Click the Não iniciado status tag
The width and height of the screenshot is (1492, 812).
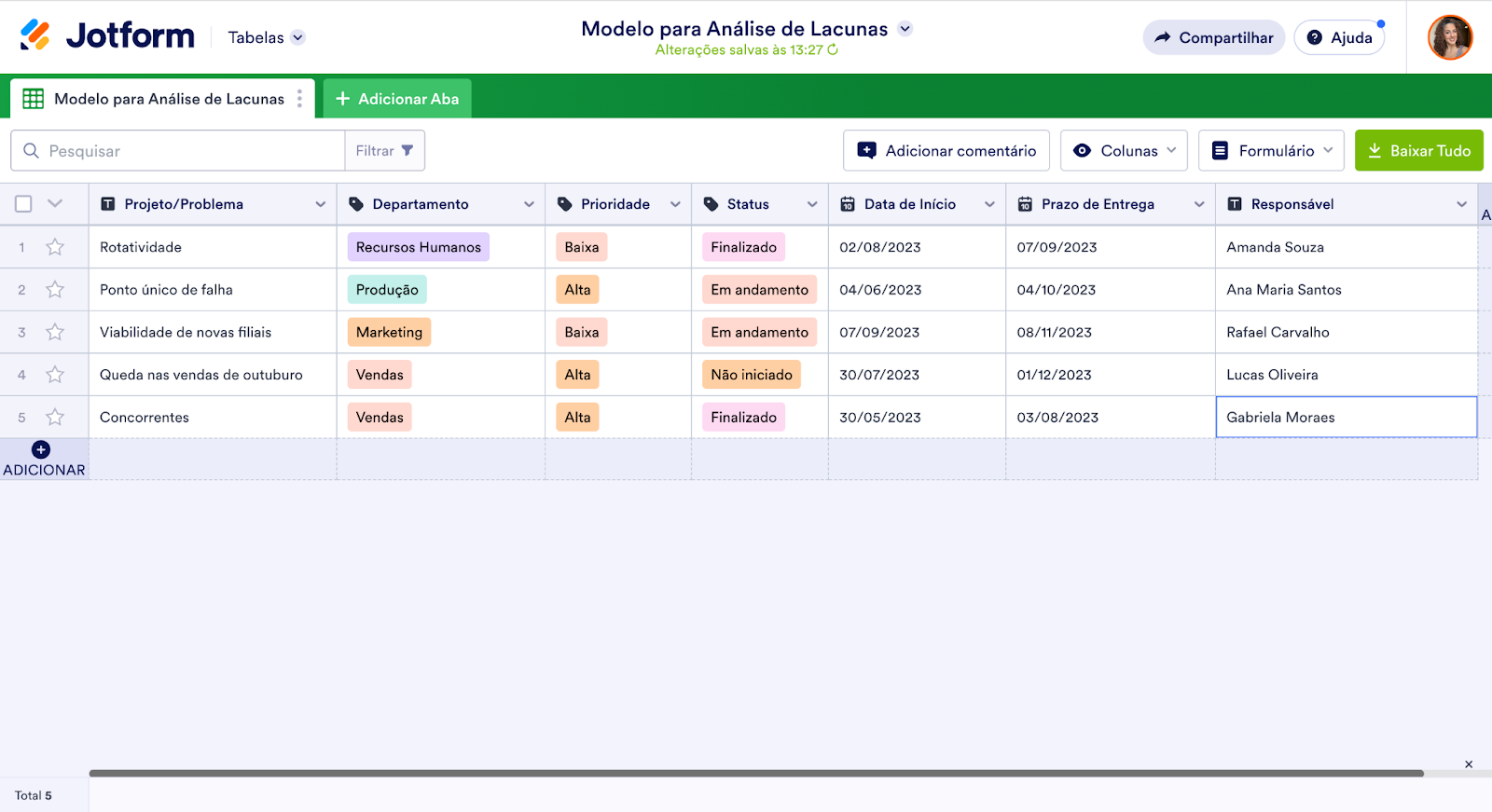(752, 375)
